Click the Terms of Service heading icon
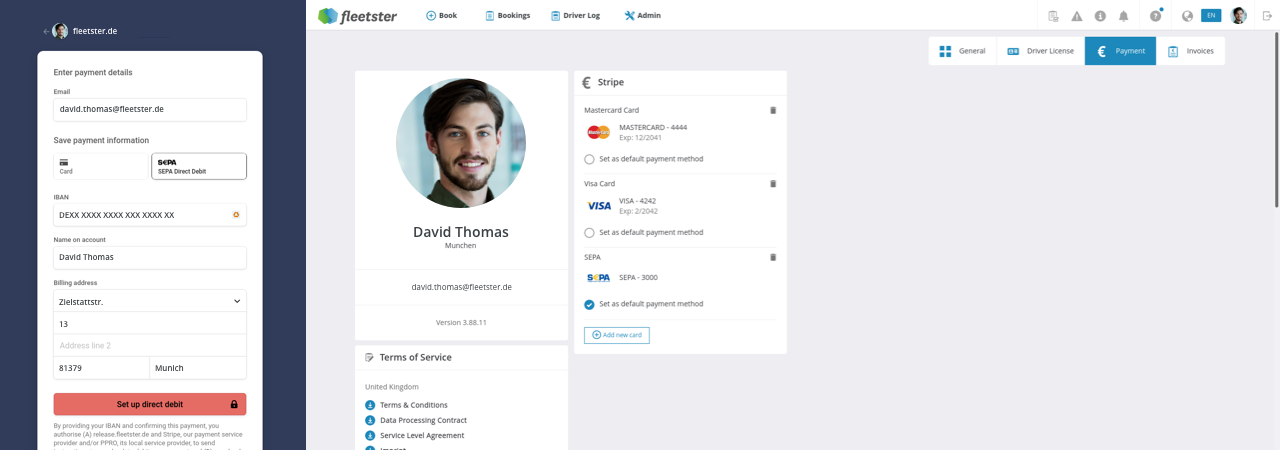Viewport: 1280px width, 450px height. pyautogui.click(x=370, y=357)
